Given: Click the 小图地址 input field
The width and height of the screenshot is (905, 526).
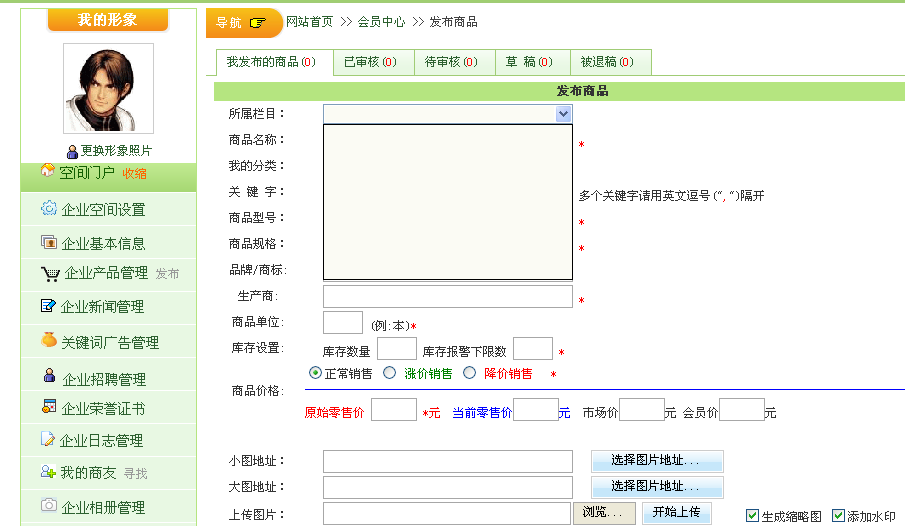Looking at the screenshot, I should click(448, 461).
